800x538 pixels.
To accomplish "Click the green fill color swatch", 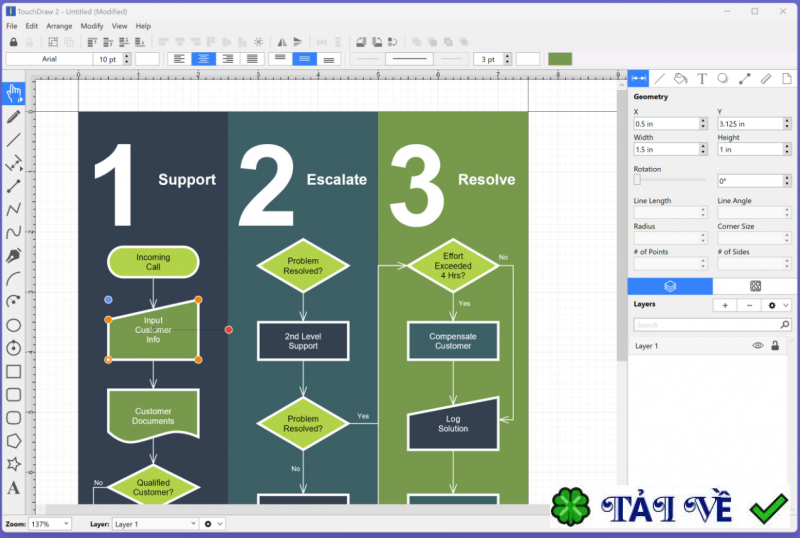I will (x=560, y=59).
